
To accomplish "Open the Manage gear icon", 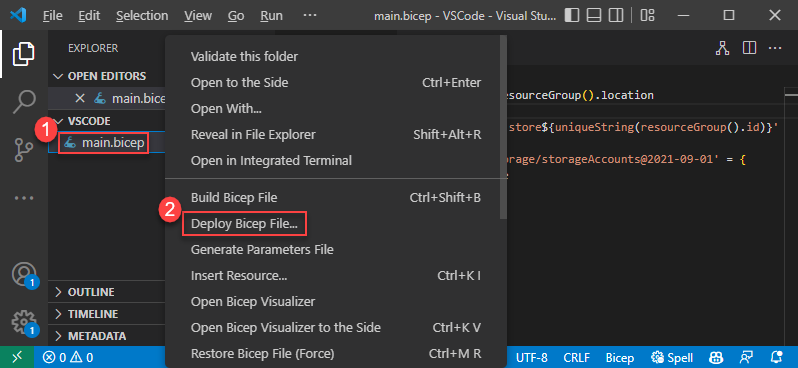I will (24, 323).
